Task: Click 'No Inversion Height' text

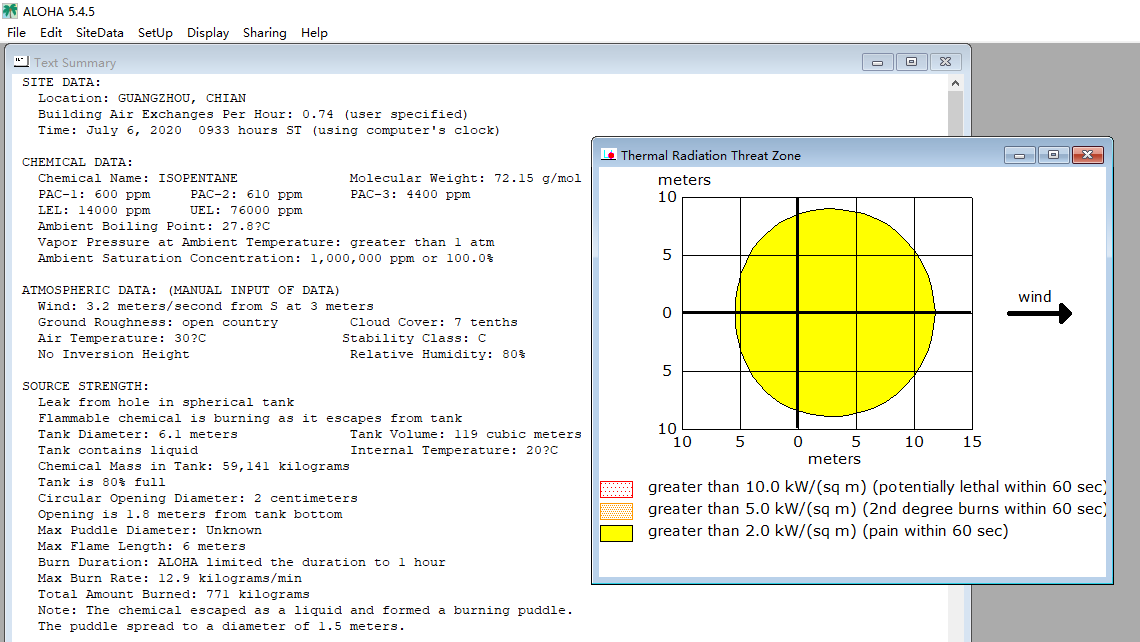Action: (113, 354)
